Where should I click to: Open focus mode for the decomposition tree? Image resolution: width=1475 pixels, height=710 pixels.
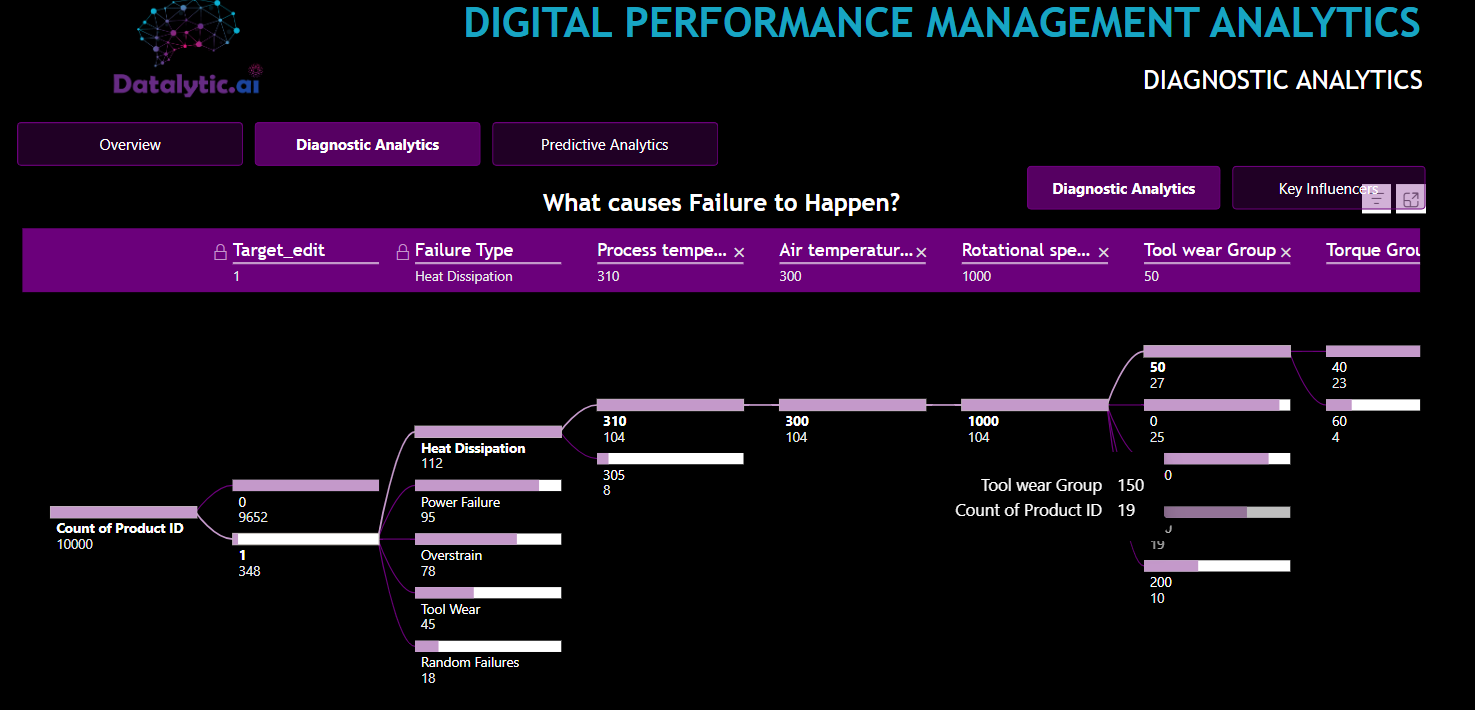click(x=1411, y=199)
